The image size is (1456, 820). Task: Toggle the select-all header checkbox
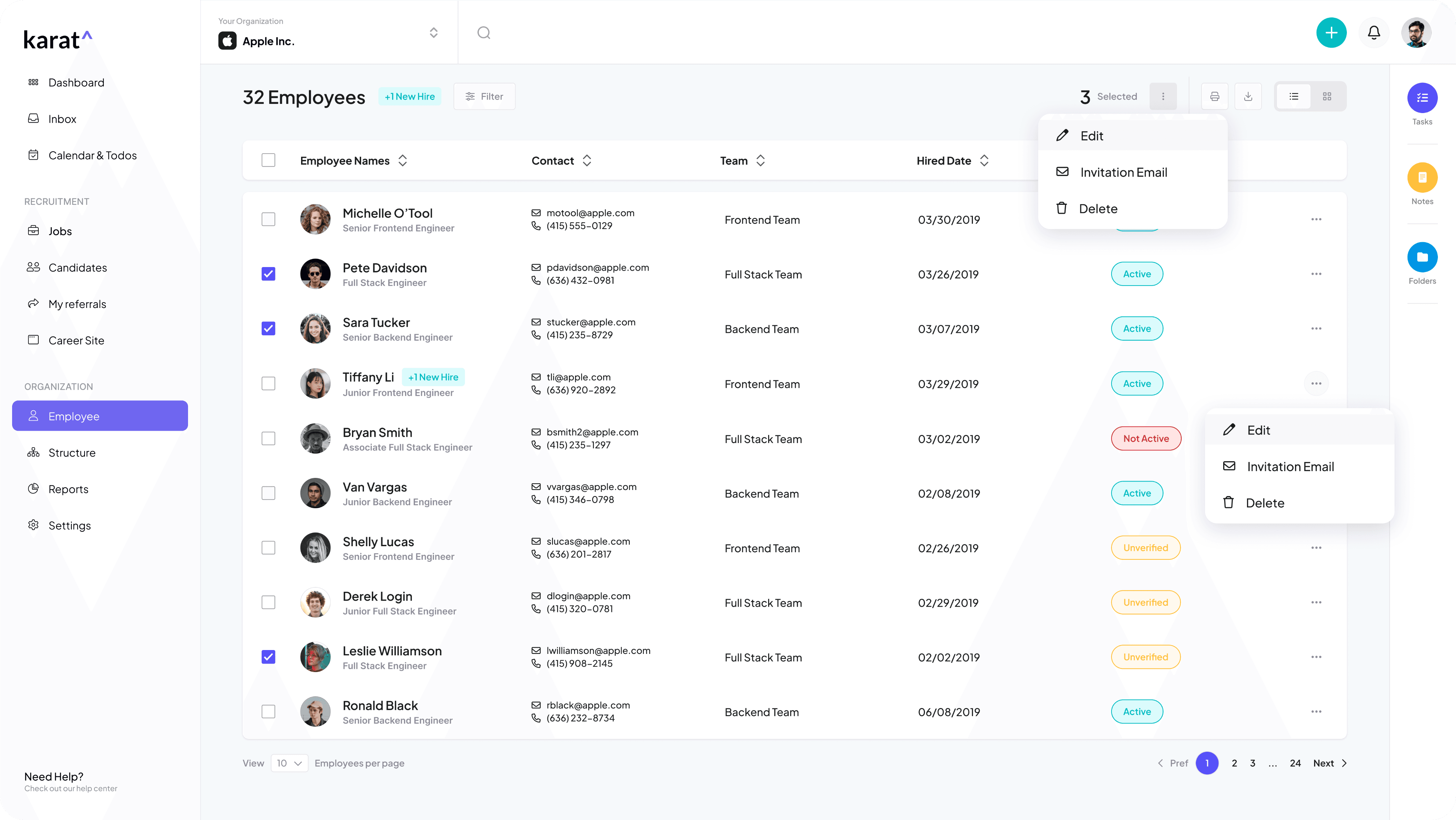tap(268, 161)
